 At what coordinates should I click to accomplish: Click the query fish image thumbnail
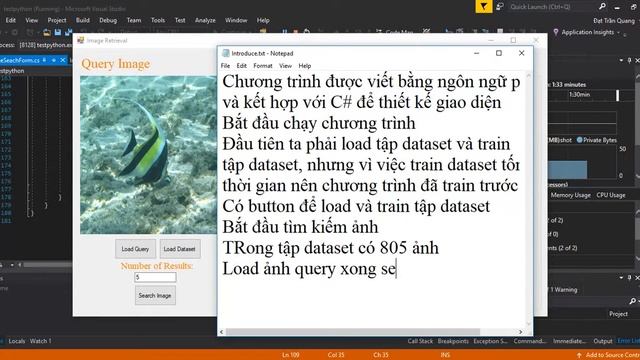tap(149, 155)
